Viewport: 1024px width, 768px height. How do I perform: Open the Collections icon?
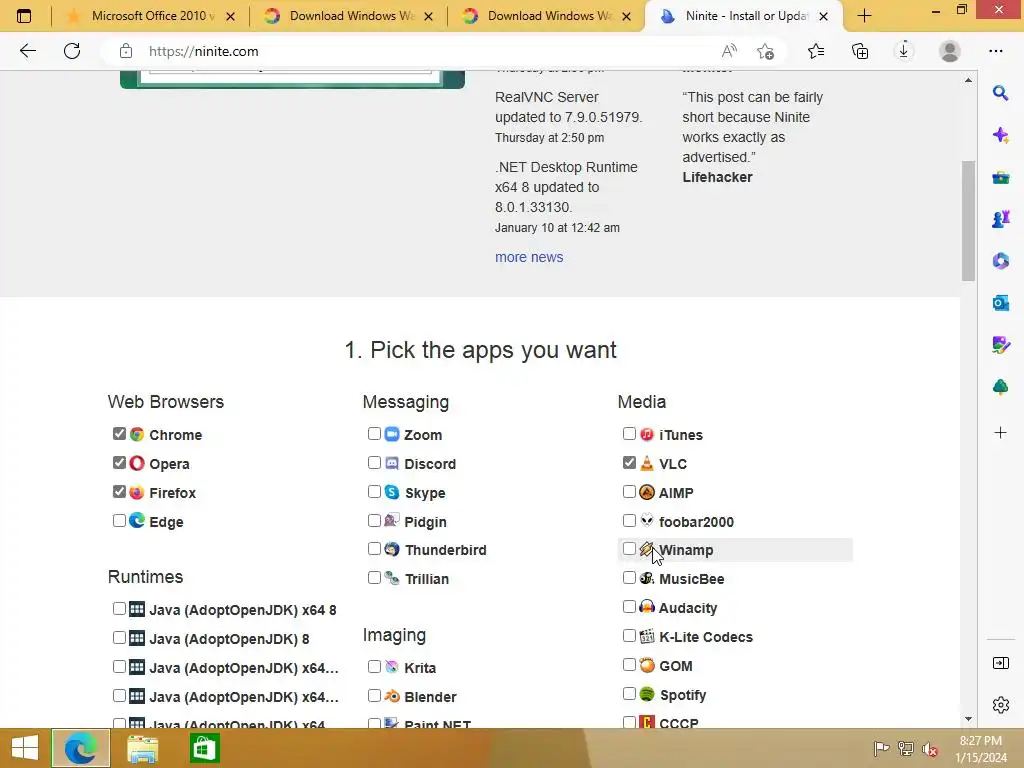860,51
